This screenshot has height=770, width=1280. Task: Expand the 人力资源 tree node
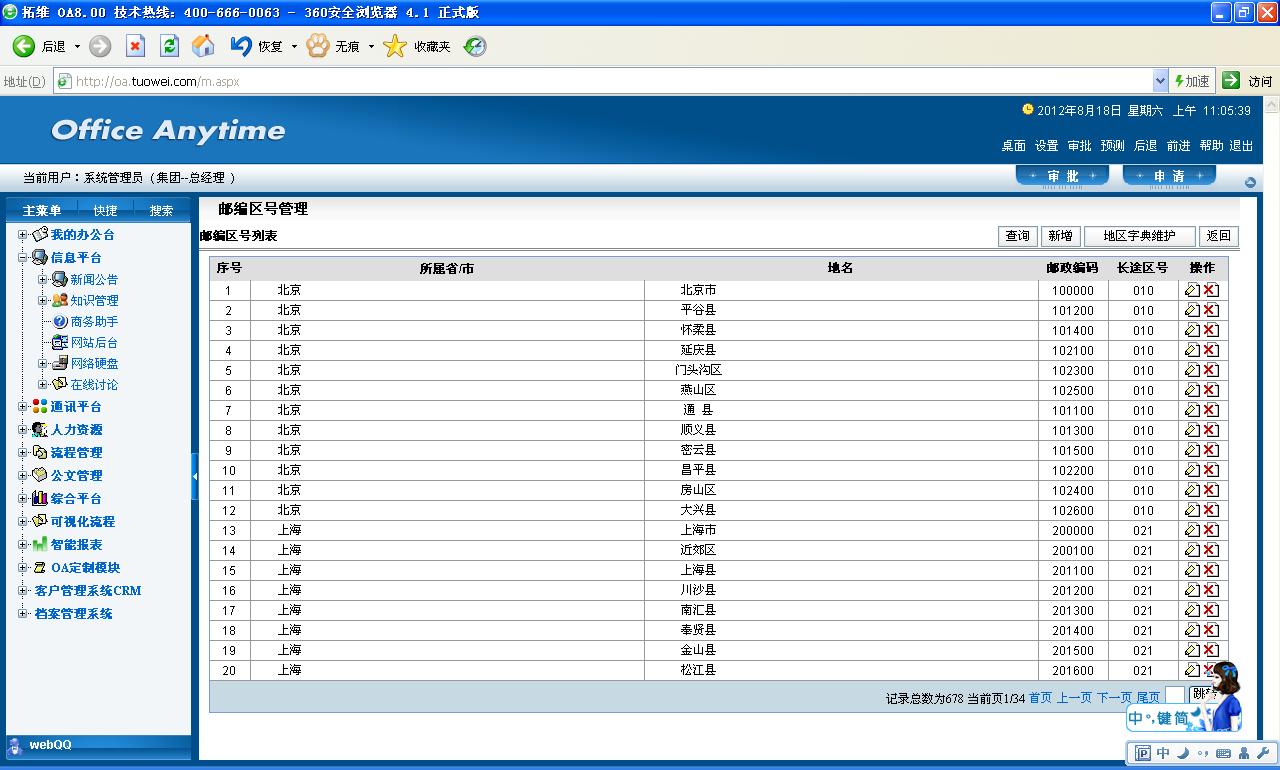coord(23,430)
